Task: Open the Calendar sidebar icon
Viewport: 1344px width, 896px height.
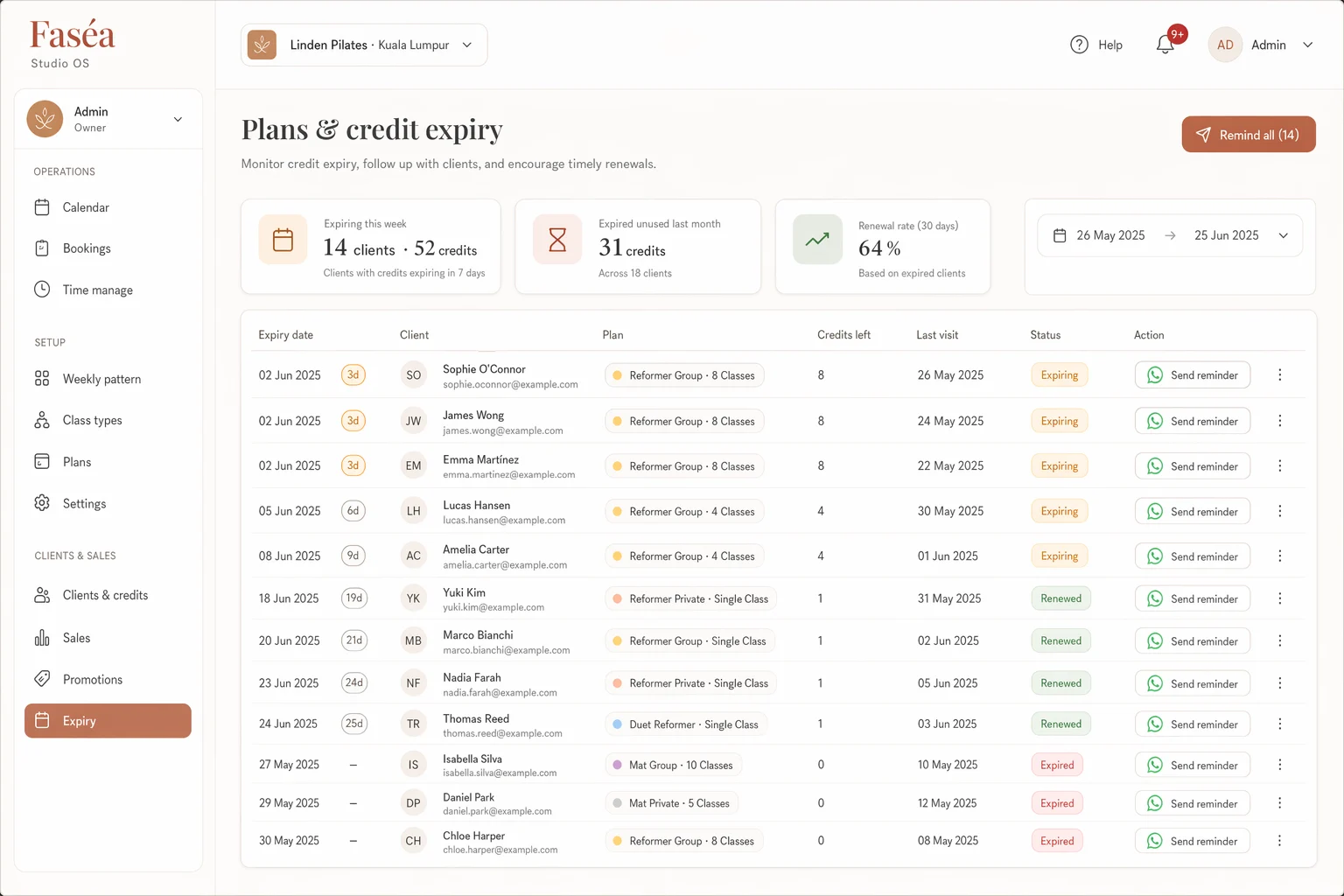Action: (x=42, y=207)
